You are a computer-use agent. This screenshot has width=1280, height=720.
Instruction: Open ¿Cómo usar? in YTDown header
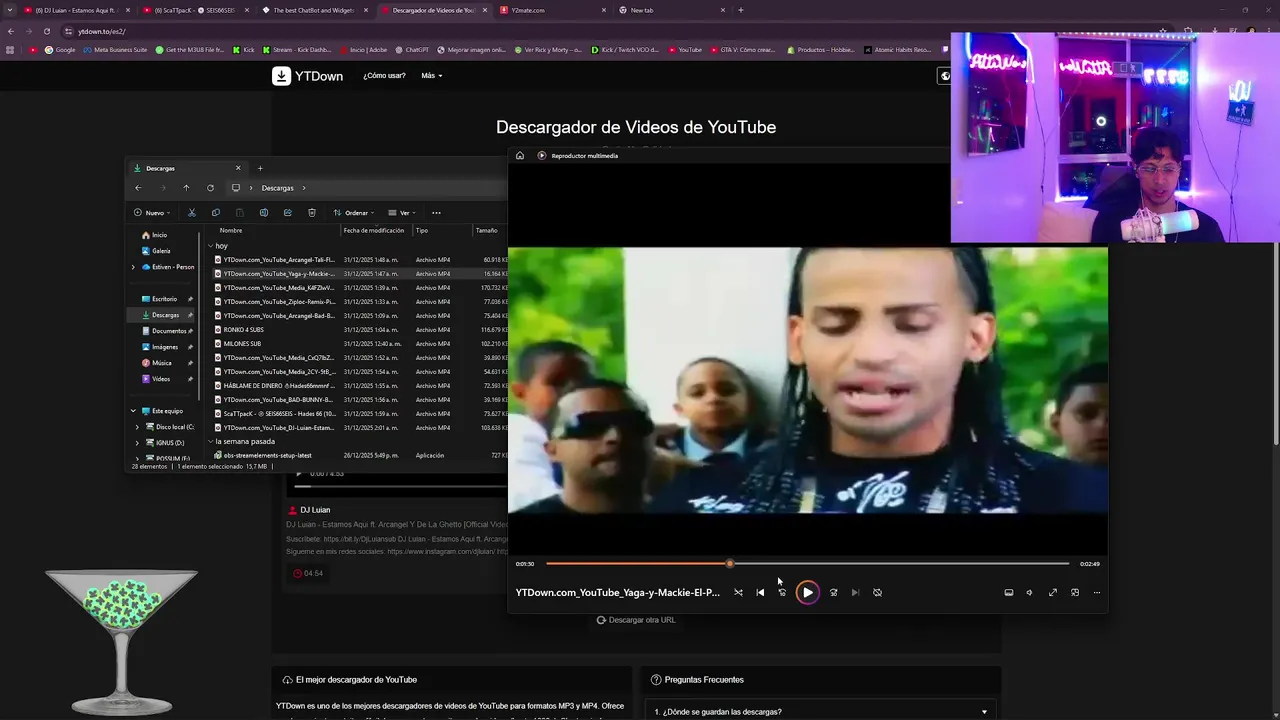pos(384,76)
